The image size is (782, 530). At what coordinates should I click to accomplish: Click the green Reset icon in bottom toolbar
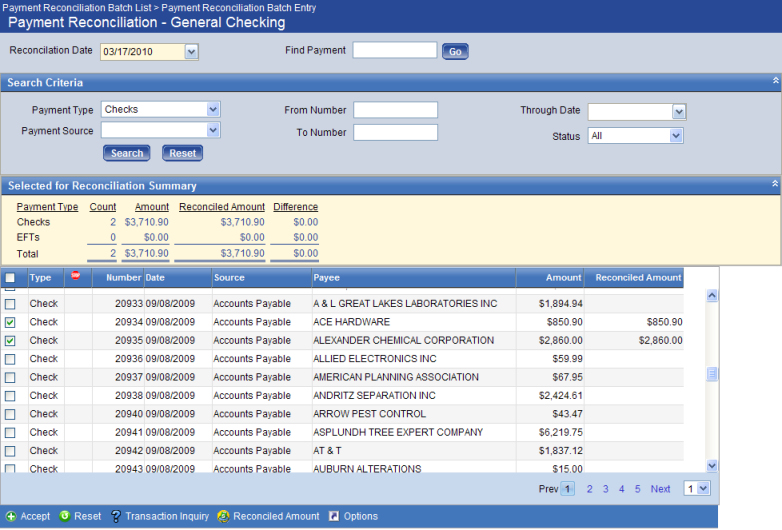point(65,517)
